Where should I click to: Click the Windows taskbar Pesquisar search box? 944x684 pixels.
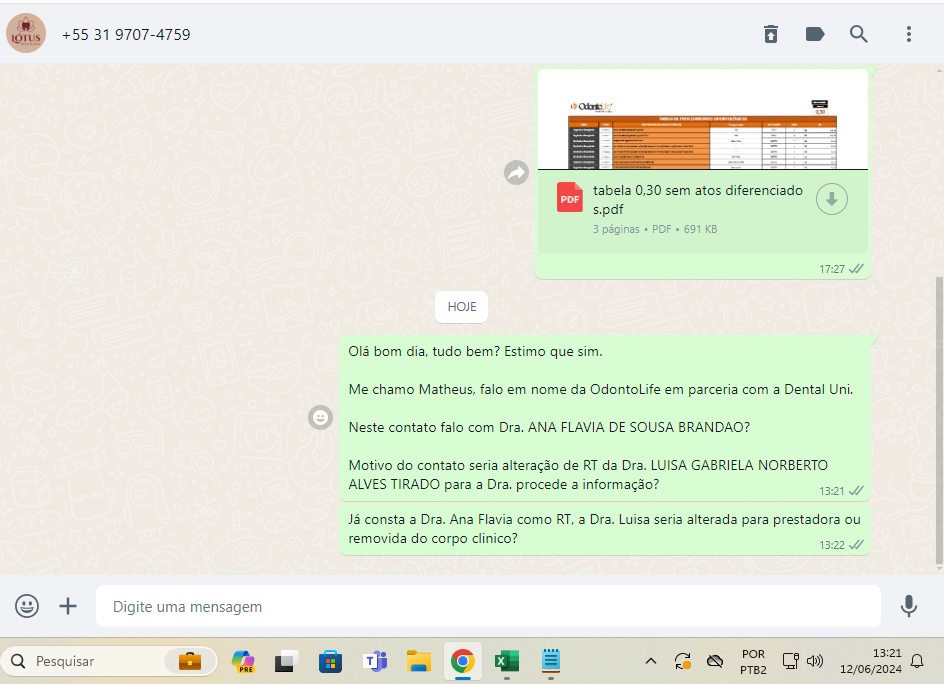click(108, 661)
